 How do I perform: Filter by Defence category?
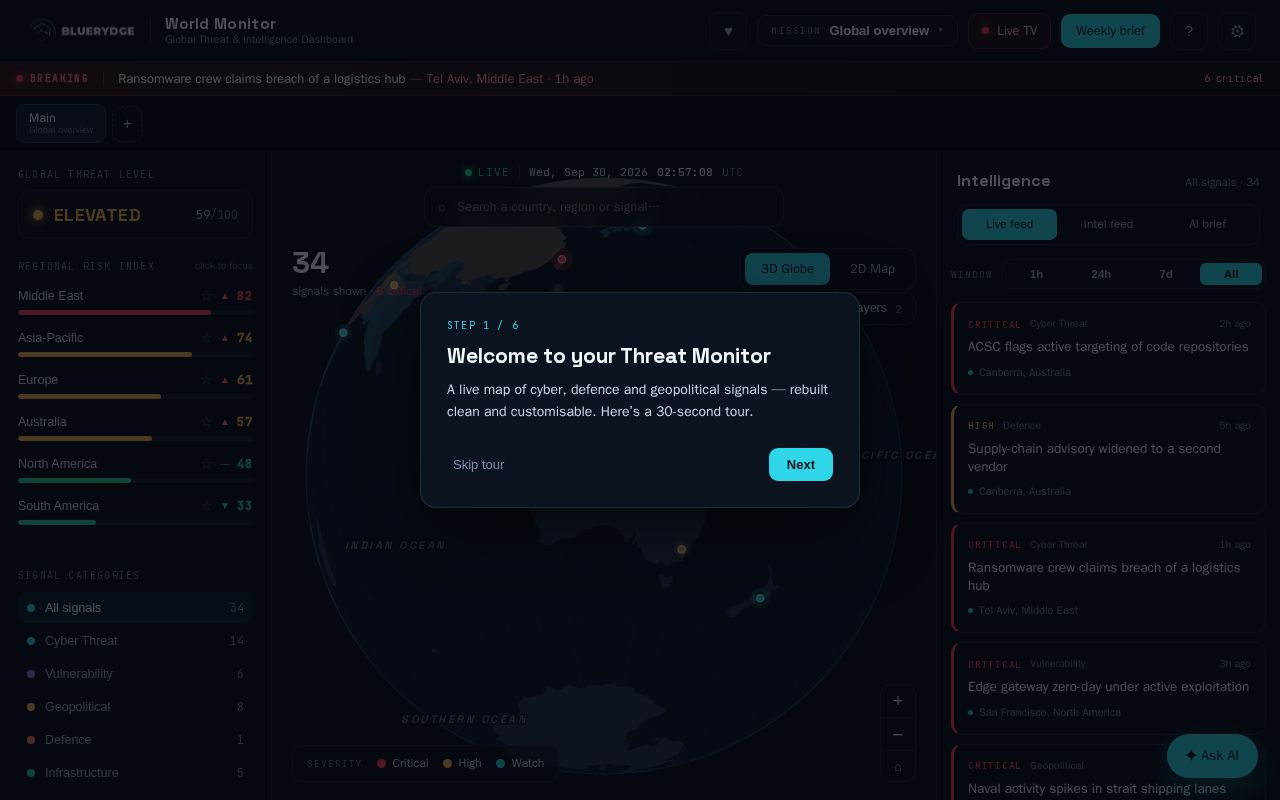[135, 740]
